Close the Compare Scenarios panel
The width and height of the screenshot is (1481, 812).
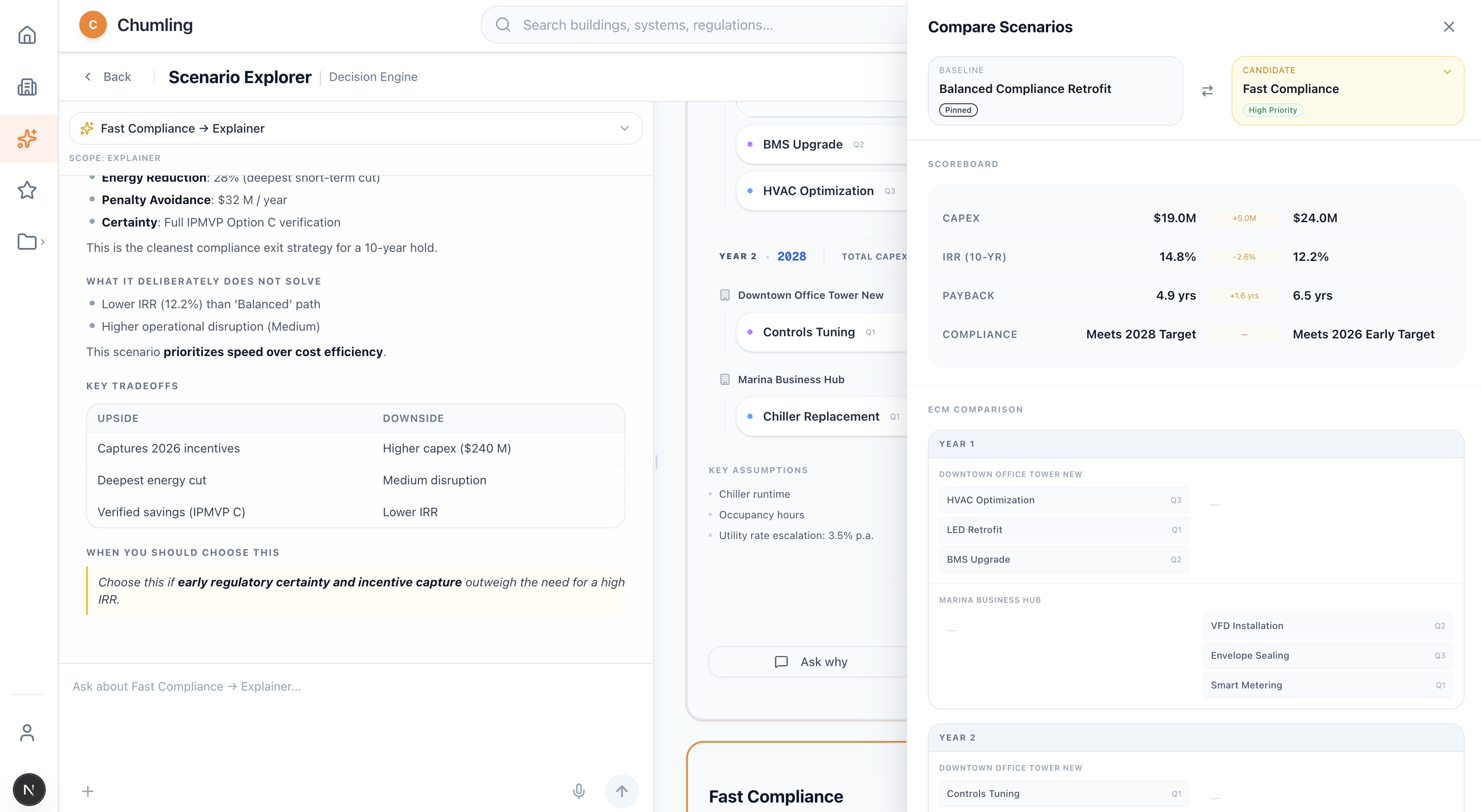point(1449,27)
